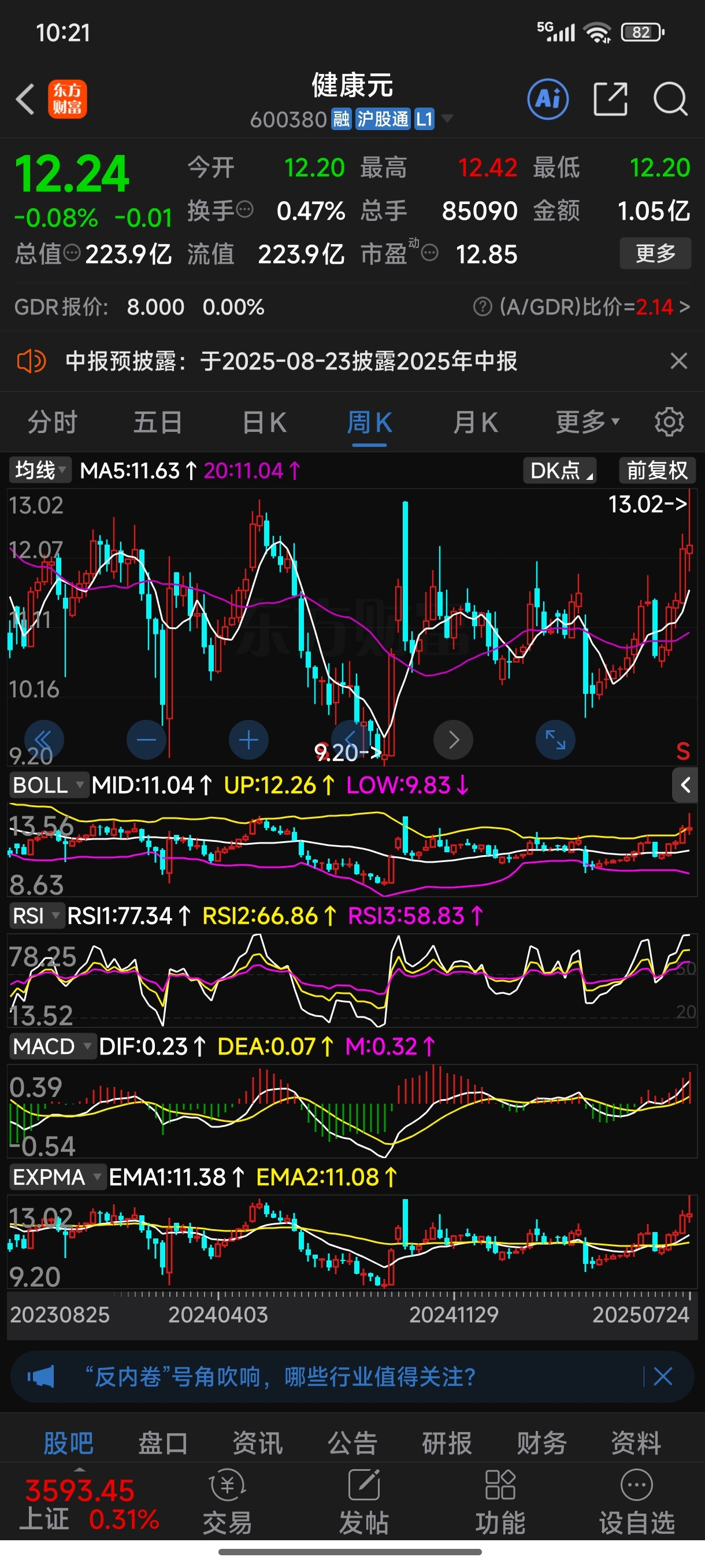Open the search magnifier icon
Image resolution: width=705 pixels, height=1568 pixels.
(670, 99)
